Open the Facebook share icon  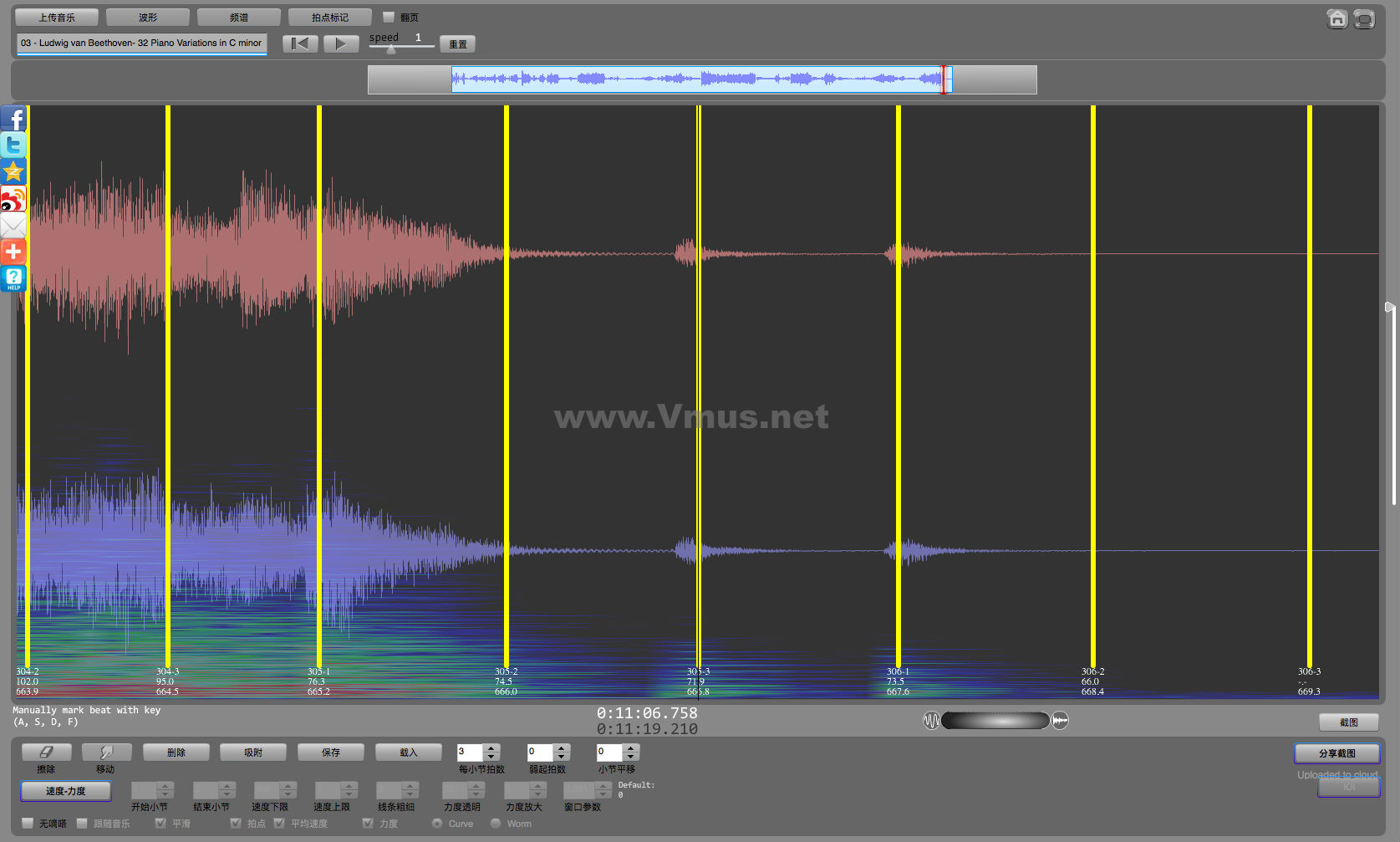tap(13, 119)
